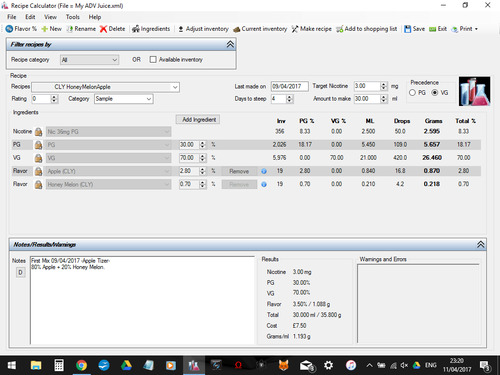Click lock icon on PG row
This screenshot has width=500, height=375.
(x=38, y=145)
